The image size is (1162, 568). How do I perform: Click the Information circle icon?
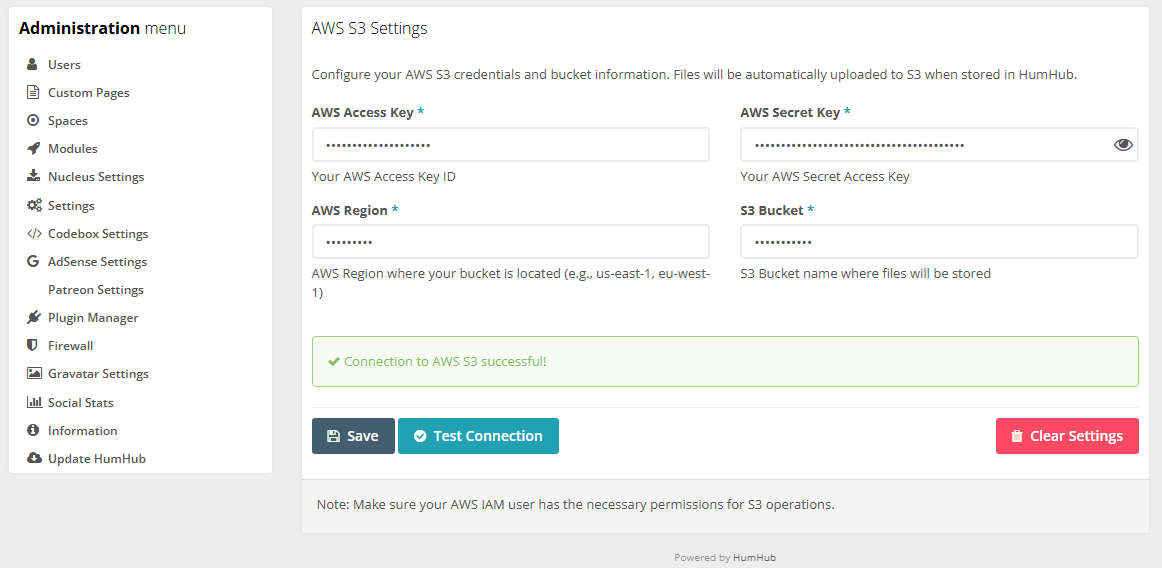tap(33, 430)
